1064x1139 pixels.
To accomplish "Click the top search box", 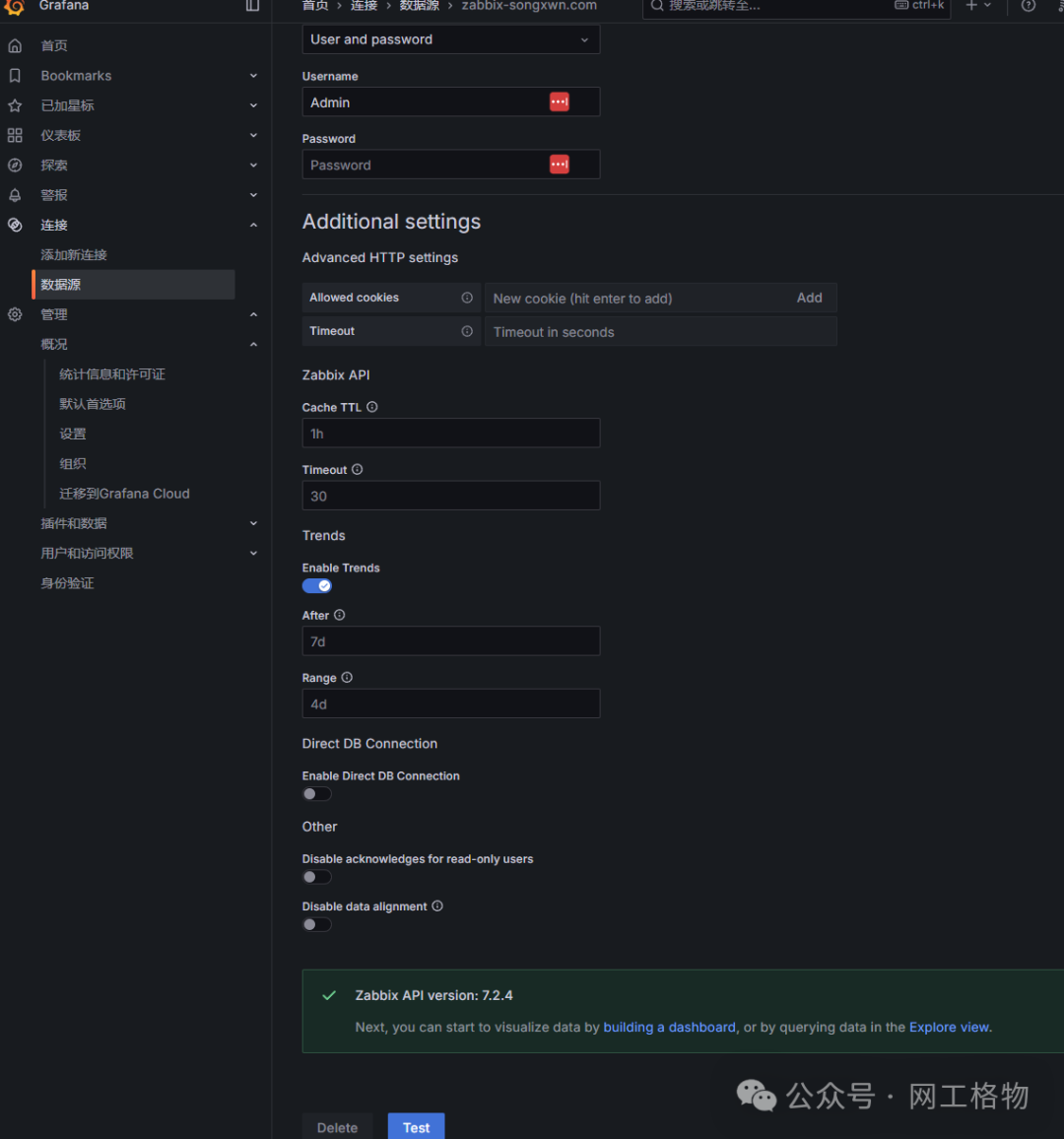I will [797, 7].
